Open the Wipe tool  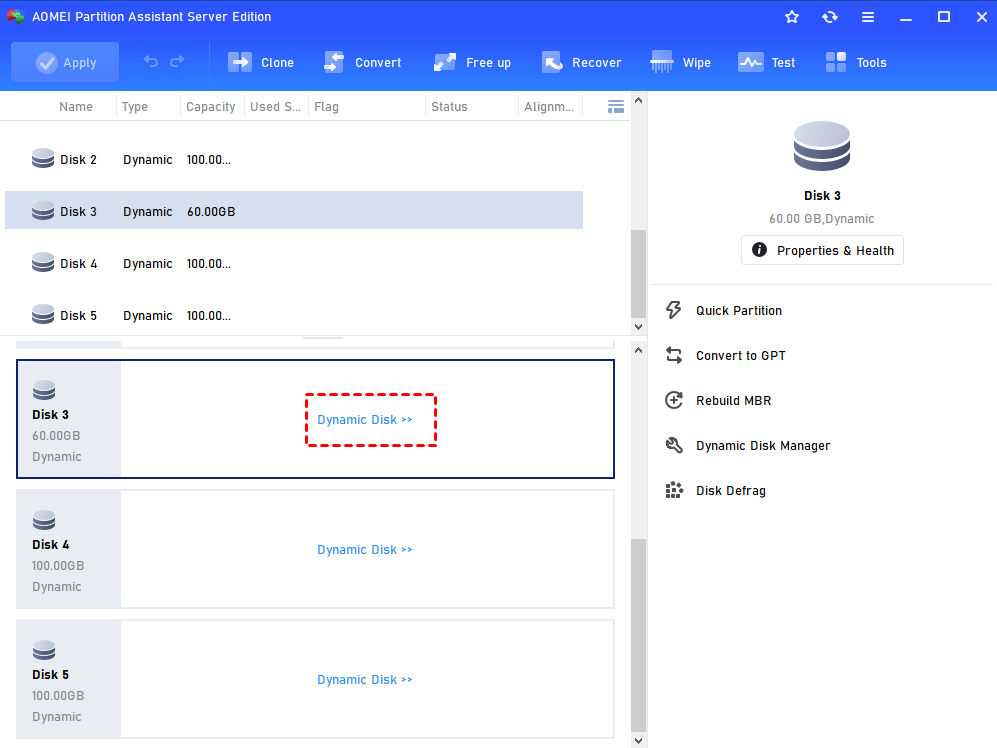[680, 62]
